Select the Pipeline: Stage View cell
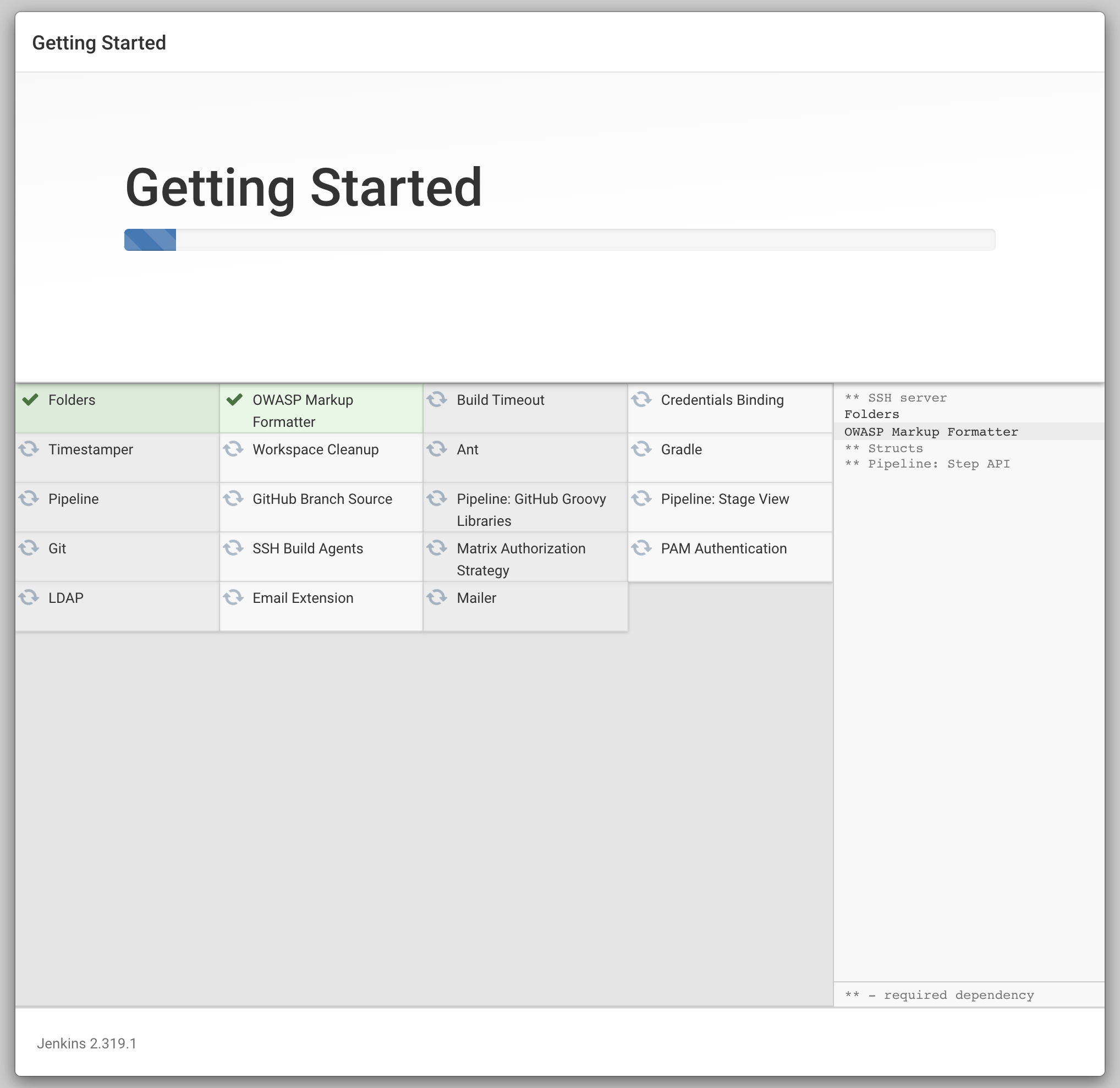This screenshot has height=1088, width=1120. (724, 499)
